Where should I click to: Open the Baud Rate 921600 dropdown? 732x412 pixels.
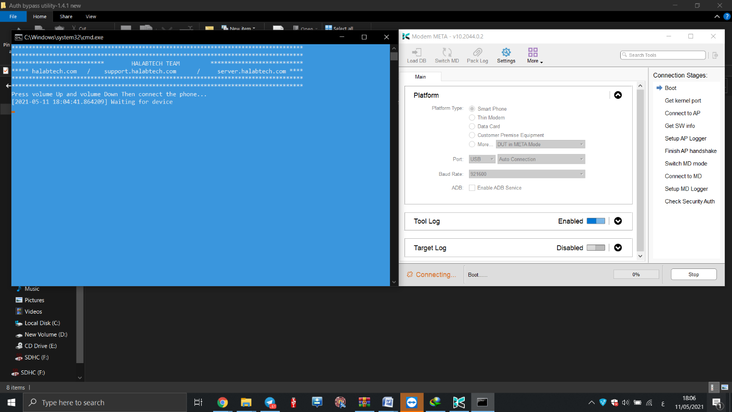pos(527,174)
